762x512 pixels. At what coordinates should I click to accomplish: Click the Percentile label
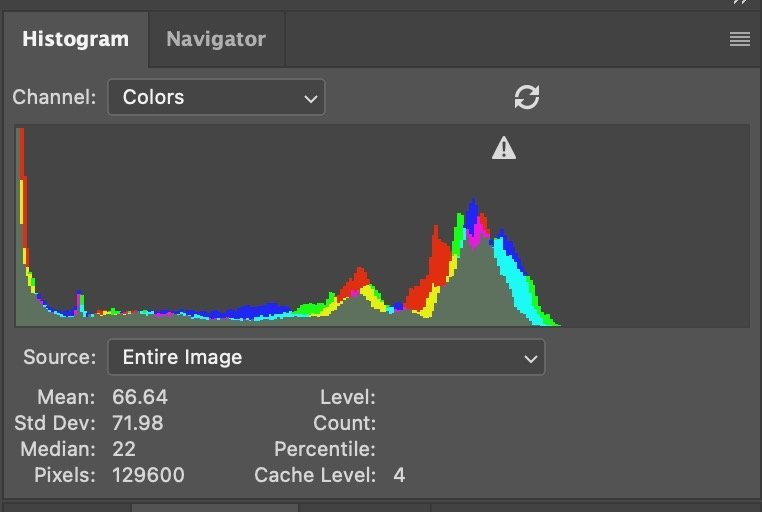[x=325, y=449]
